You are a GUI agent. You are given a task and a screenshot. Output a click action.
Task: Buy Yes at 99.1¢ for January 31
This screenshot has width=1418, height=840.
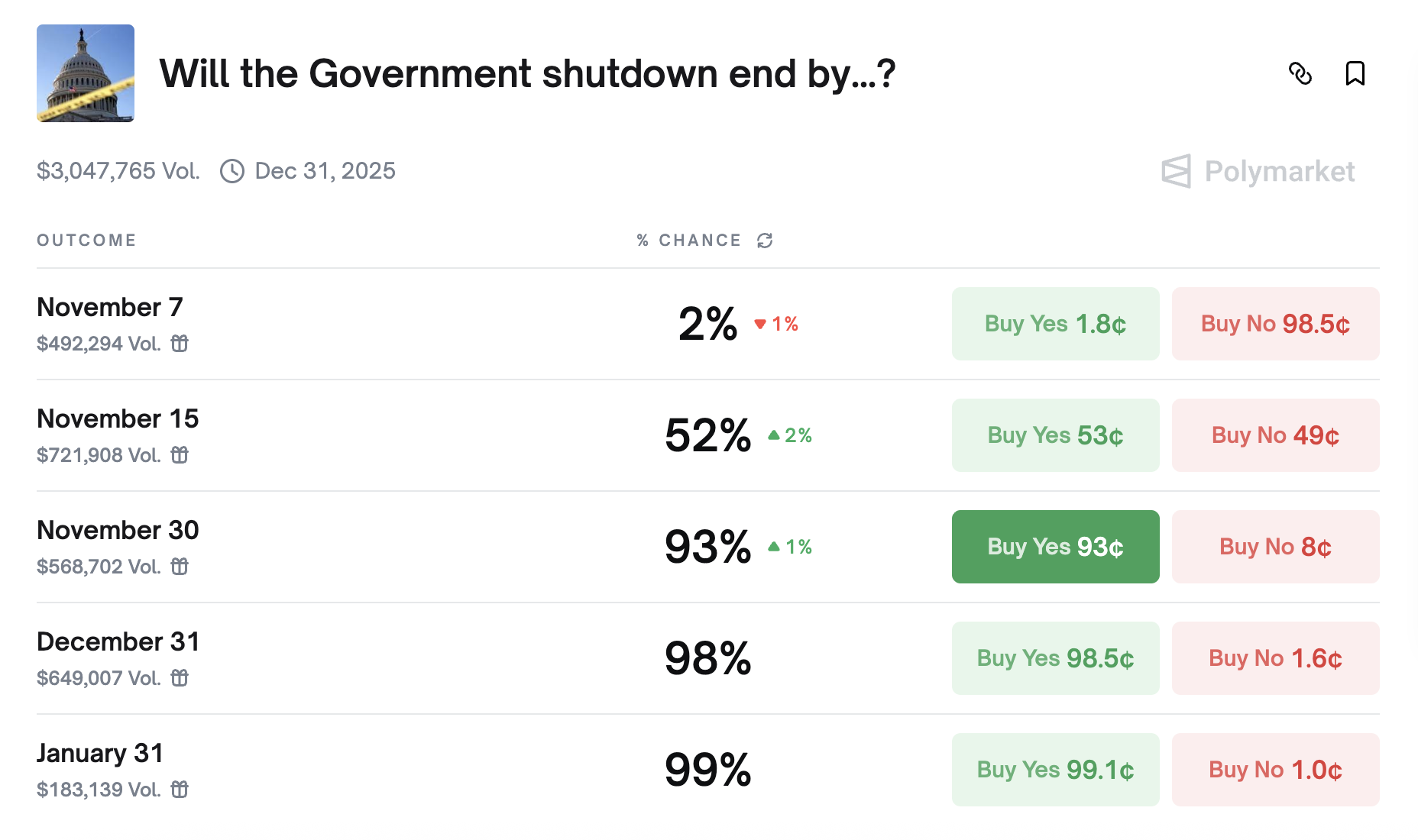[1055, 770]
